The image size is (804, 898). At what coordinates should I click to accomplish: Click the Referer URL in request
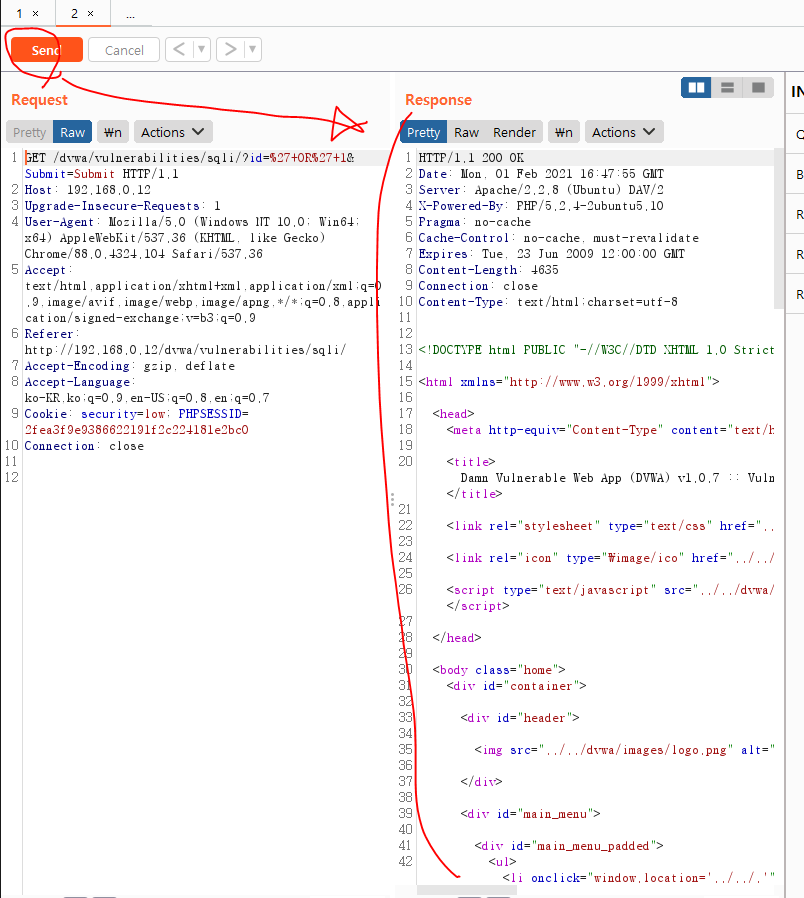[185, 349]
